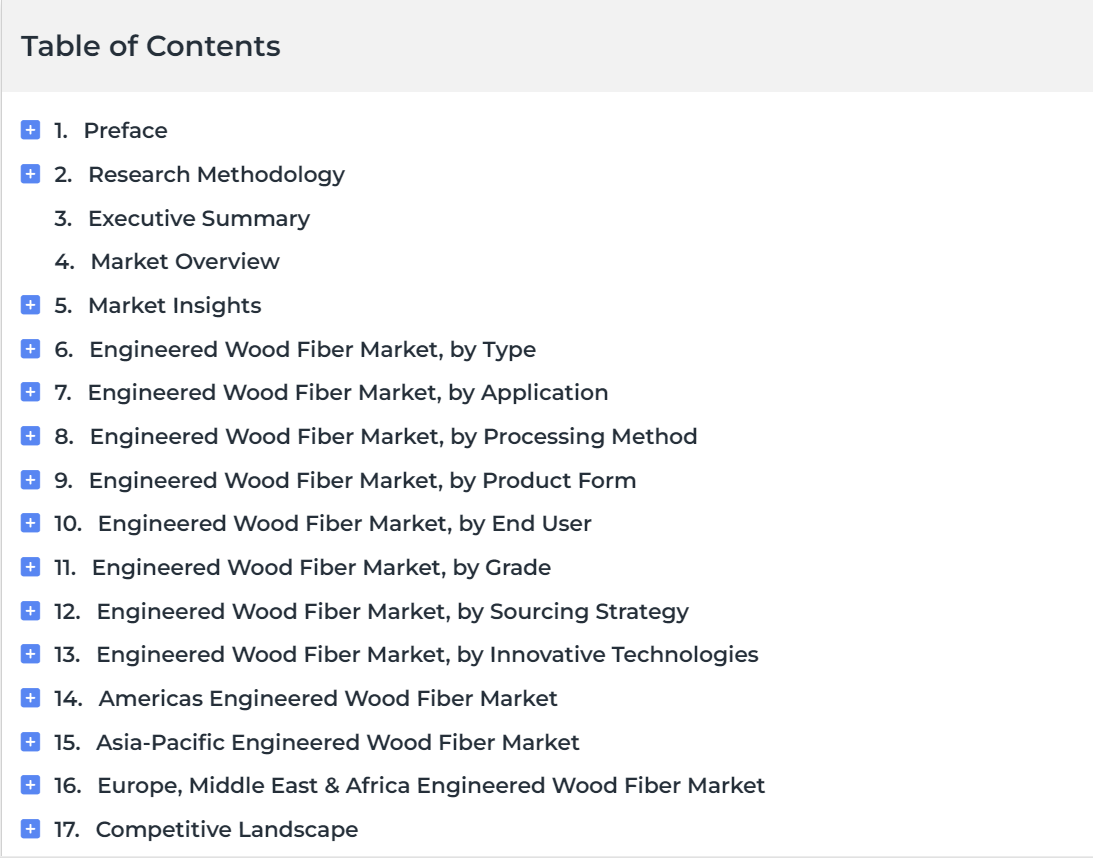Screen dimensions: 1093x858
Task: Select Market Overview entry
Action: click(x=185, y=261)
